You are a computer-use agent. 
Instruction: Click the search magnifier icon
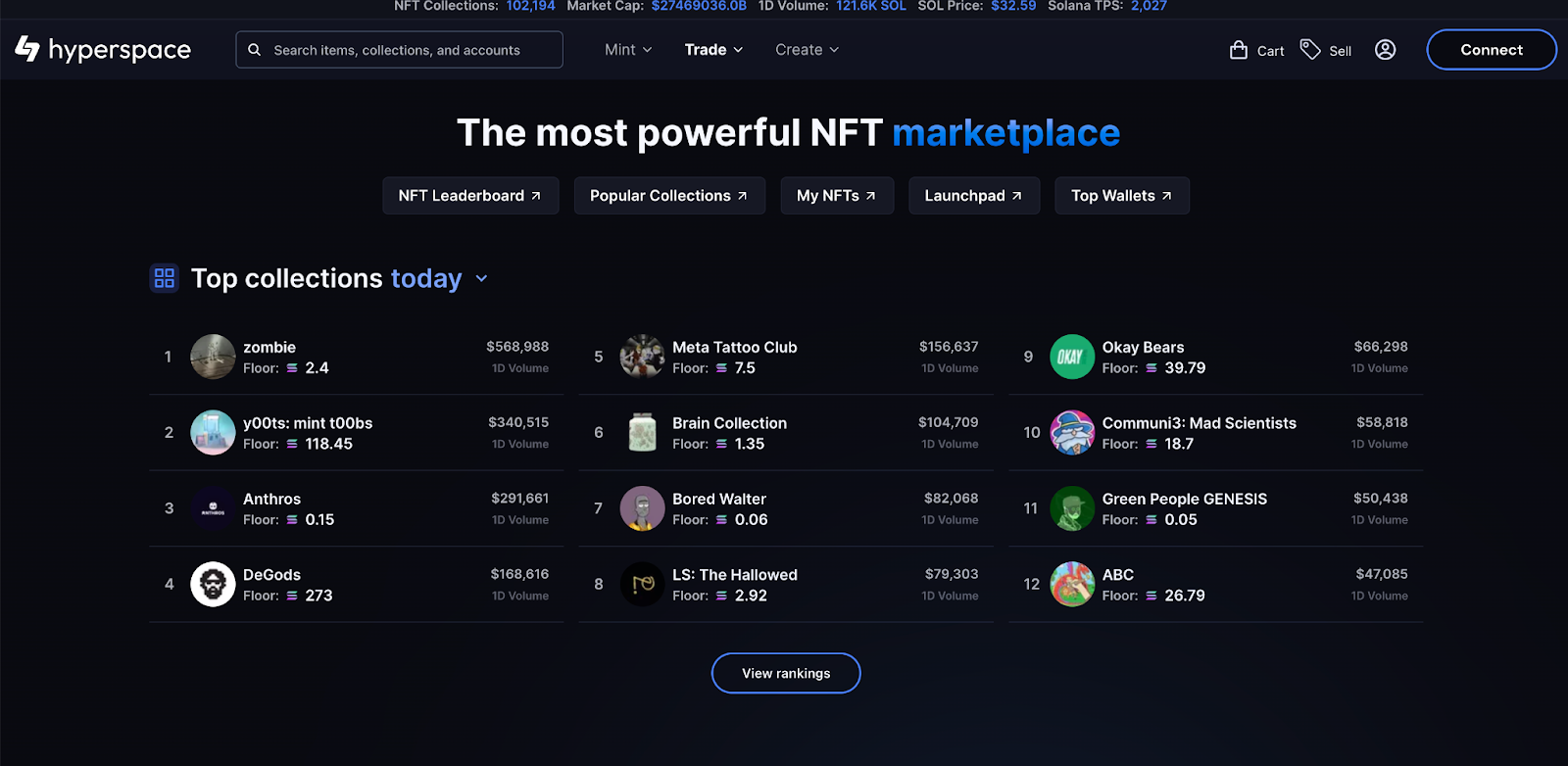(255, 50)
